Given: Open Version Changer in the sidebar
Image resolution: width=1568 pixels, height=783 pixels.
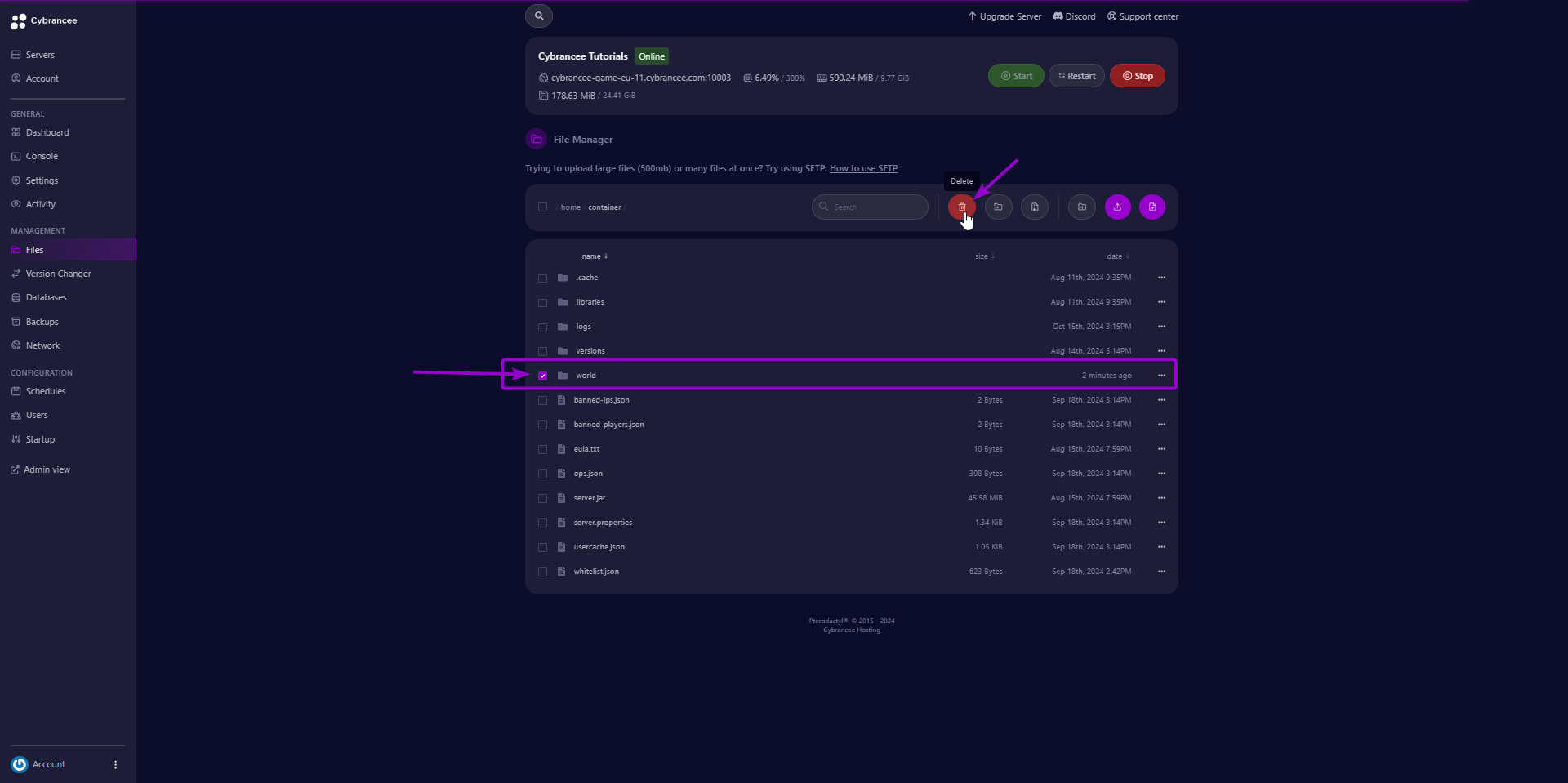Looking at the screenshot, I should point(58,273).
